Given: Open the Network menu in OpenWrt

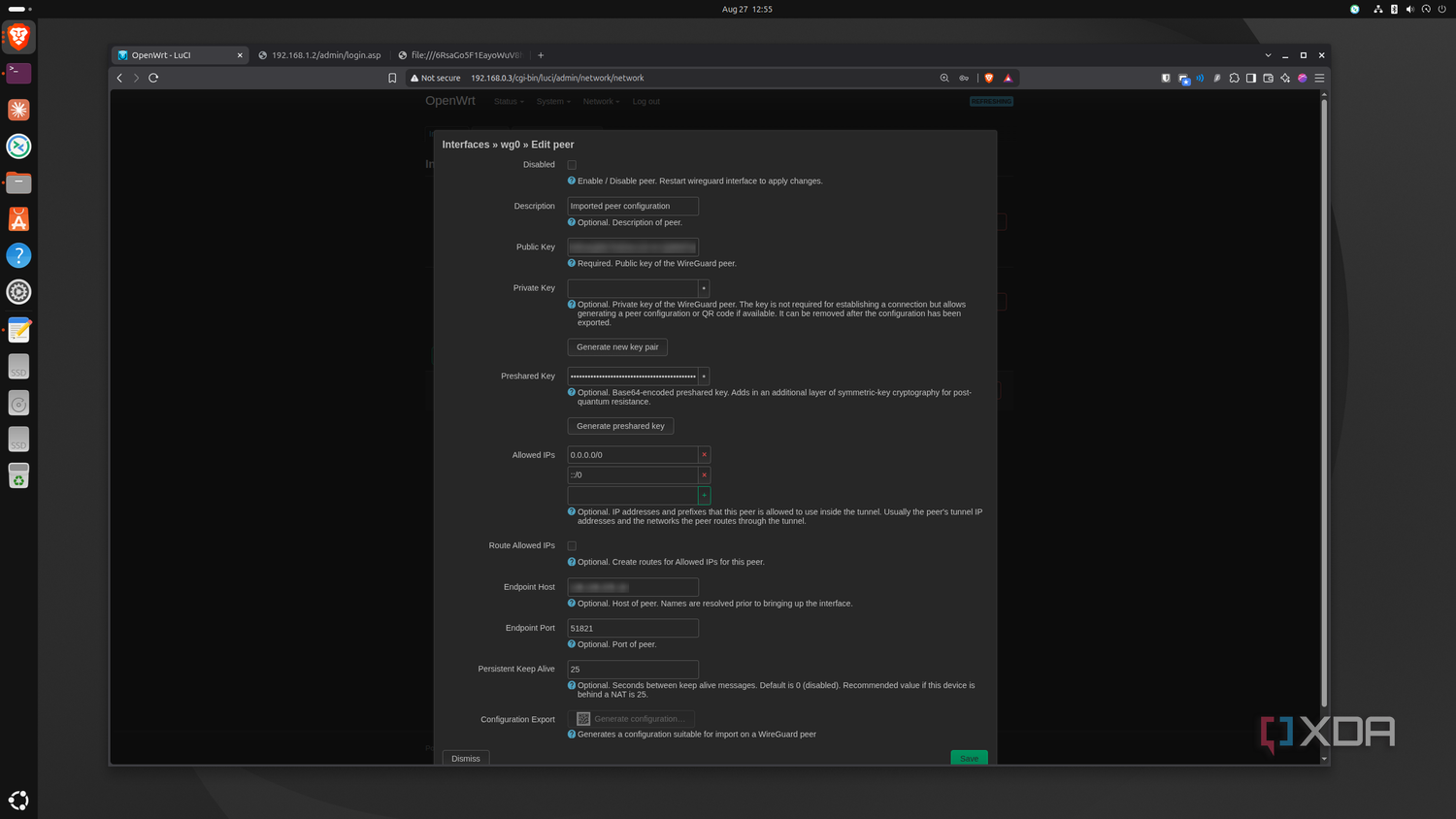Looking at the screenshot, I should [x=601, y=101].
